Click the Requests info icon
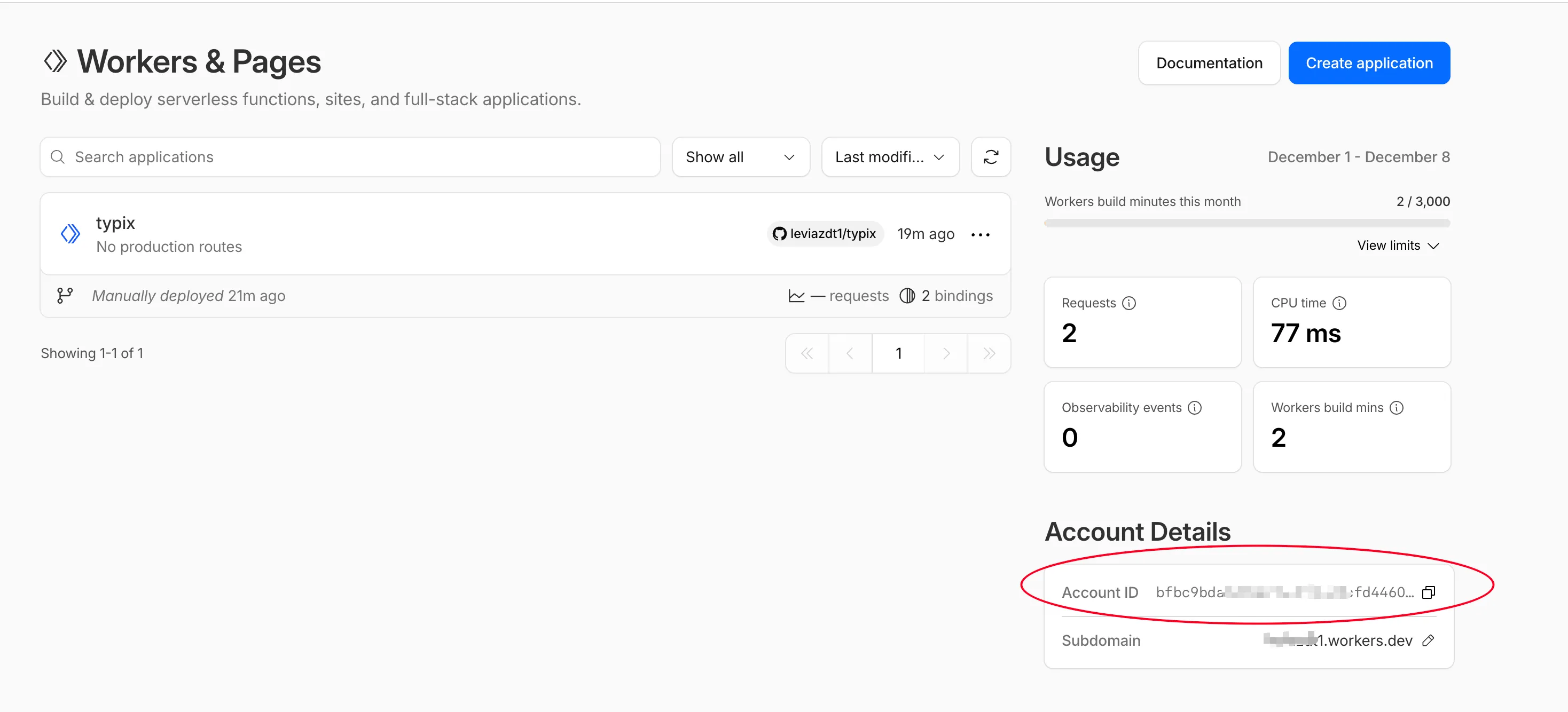Image resolution: width=1568 pixels, height=712 pixels. click(1128, 303)
